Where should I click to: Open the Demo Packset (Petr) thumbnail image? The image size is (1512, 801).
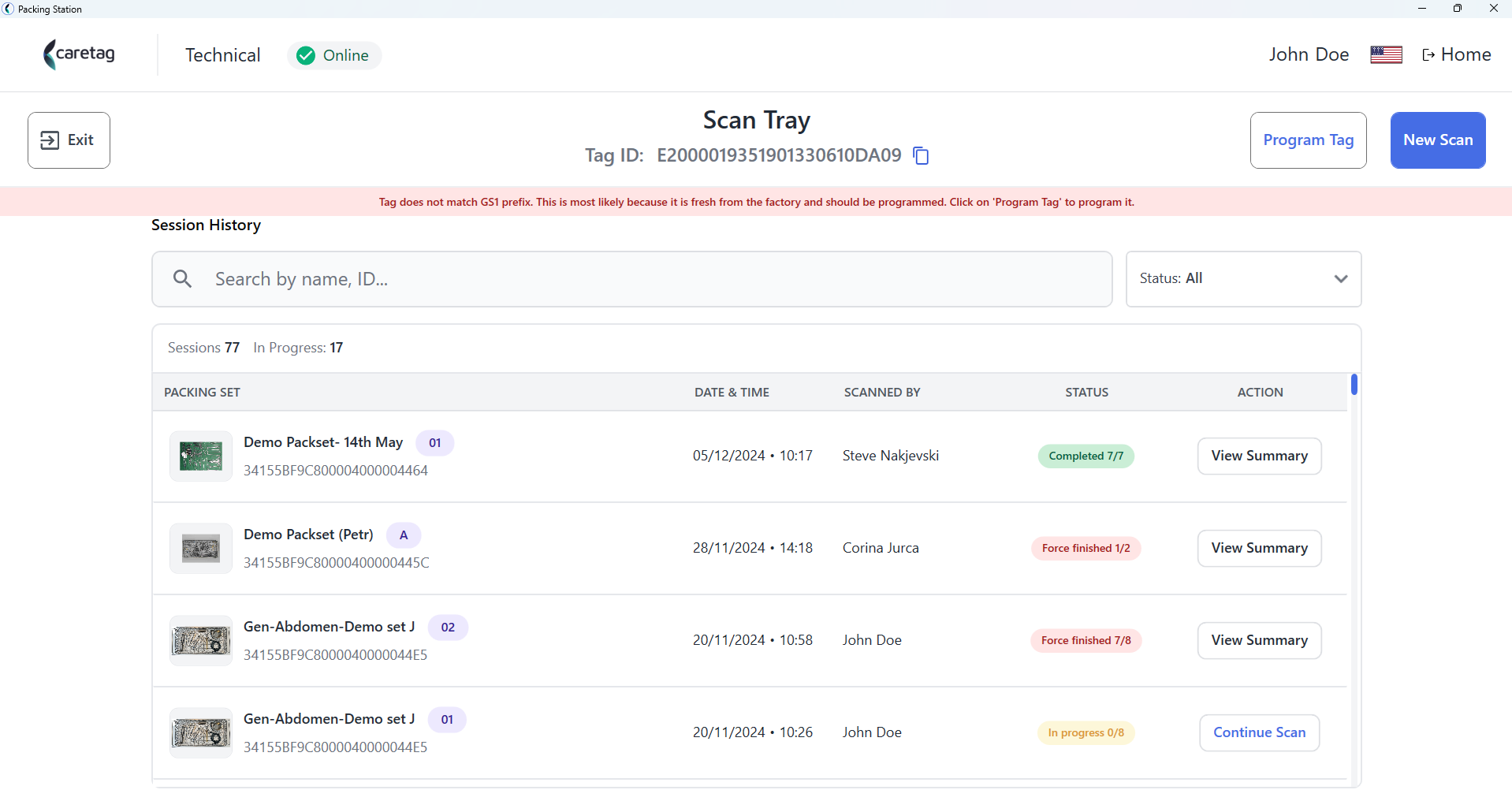click(x=201, y=548)
